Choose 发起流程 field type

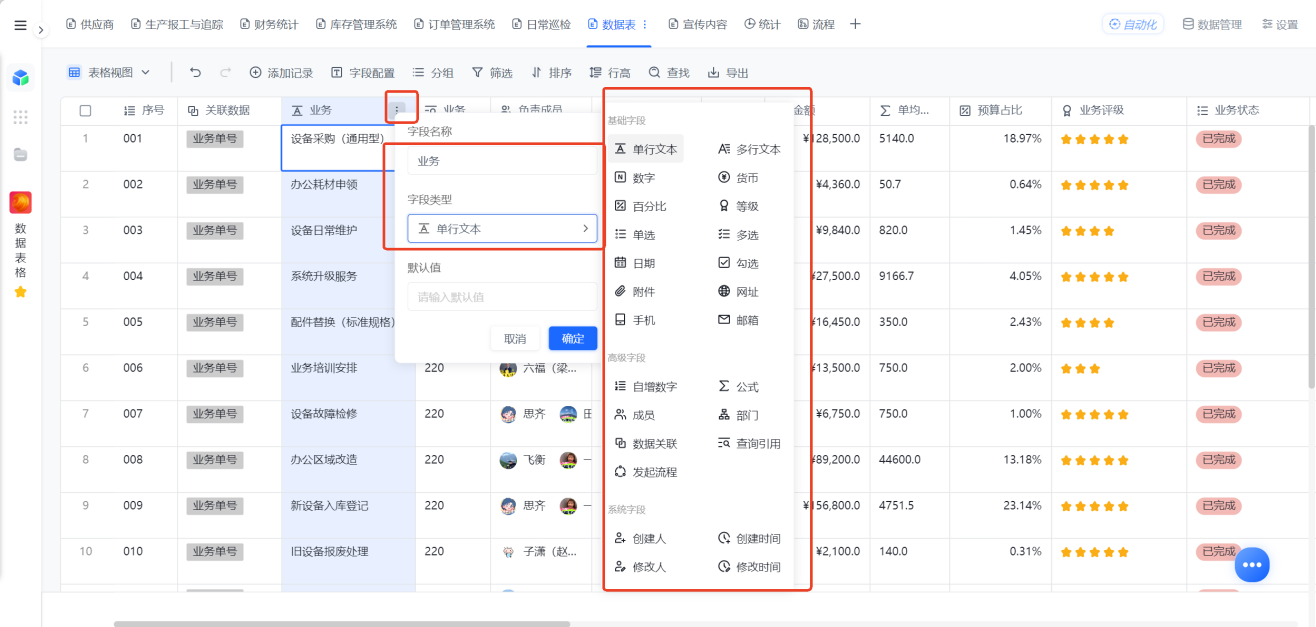[645, 472]
